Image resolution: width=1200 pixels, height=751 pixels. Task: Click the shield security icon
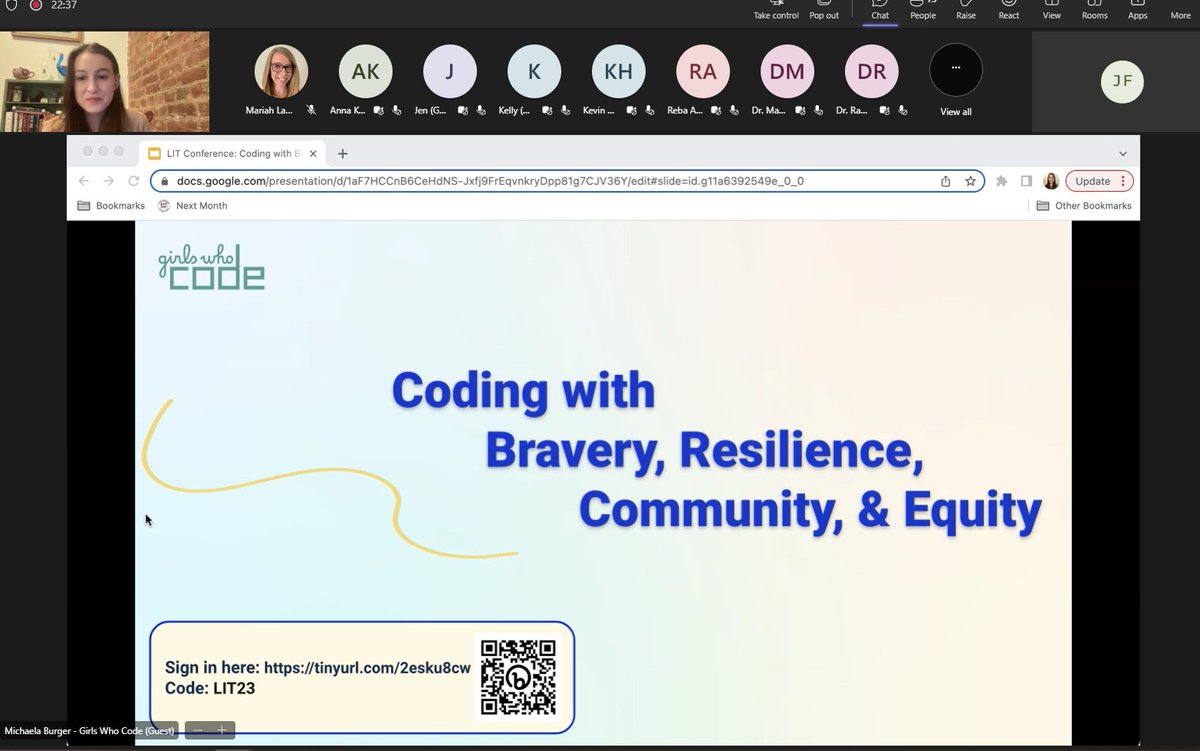[11, 5]
